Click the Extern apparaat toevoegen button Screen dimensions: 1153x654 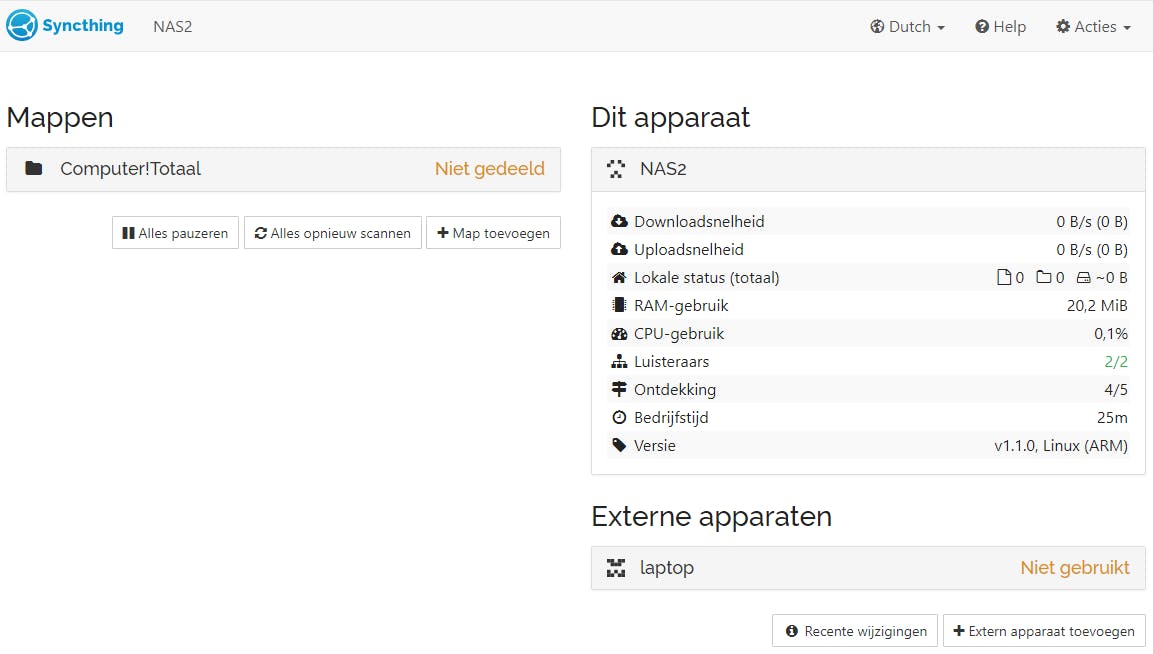[x=1044, y=631]
